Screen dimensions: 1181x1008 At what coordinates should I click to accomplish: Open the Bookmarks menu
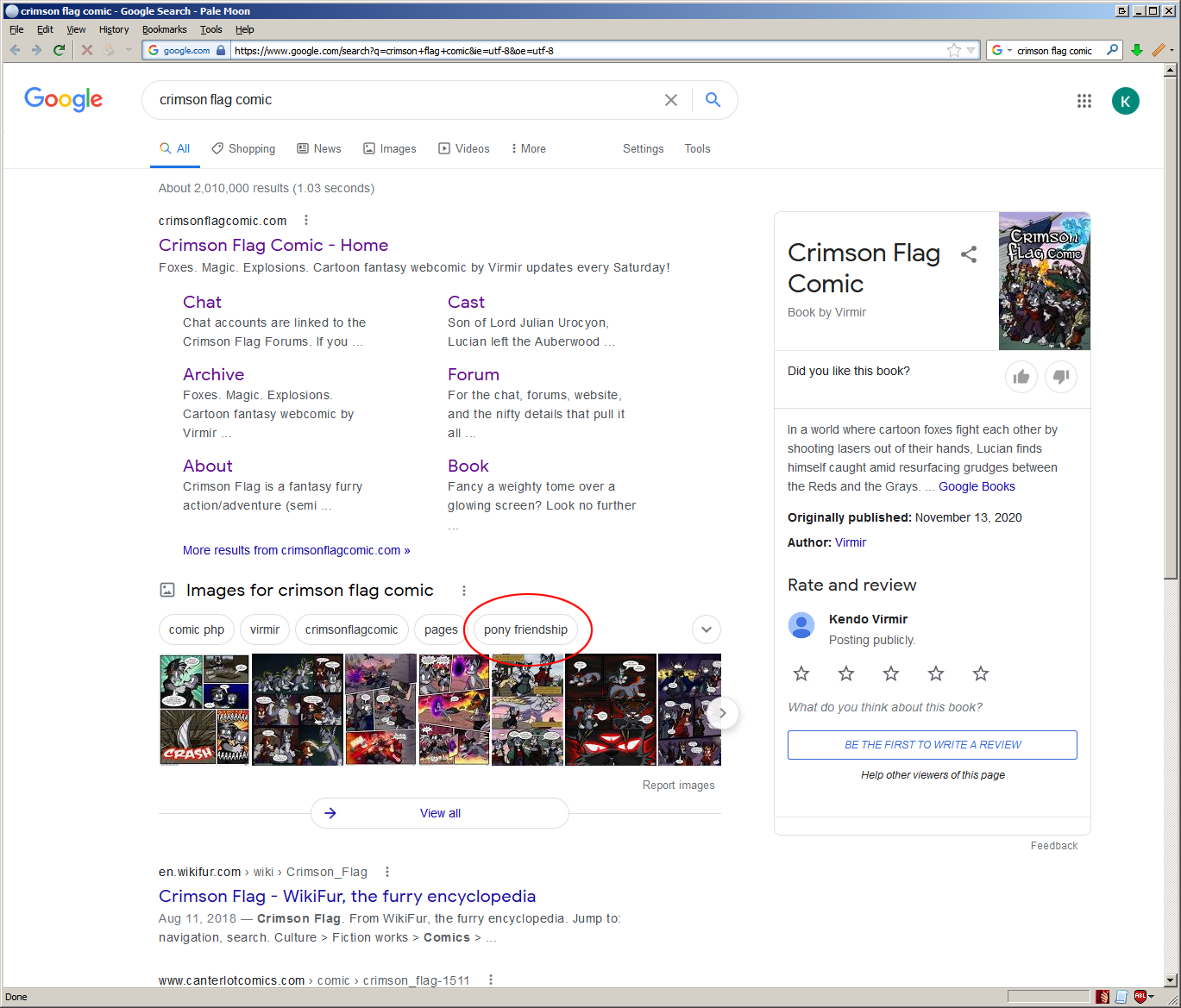[164, 29]
